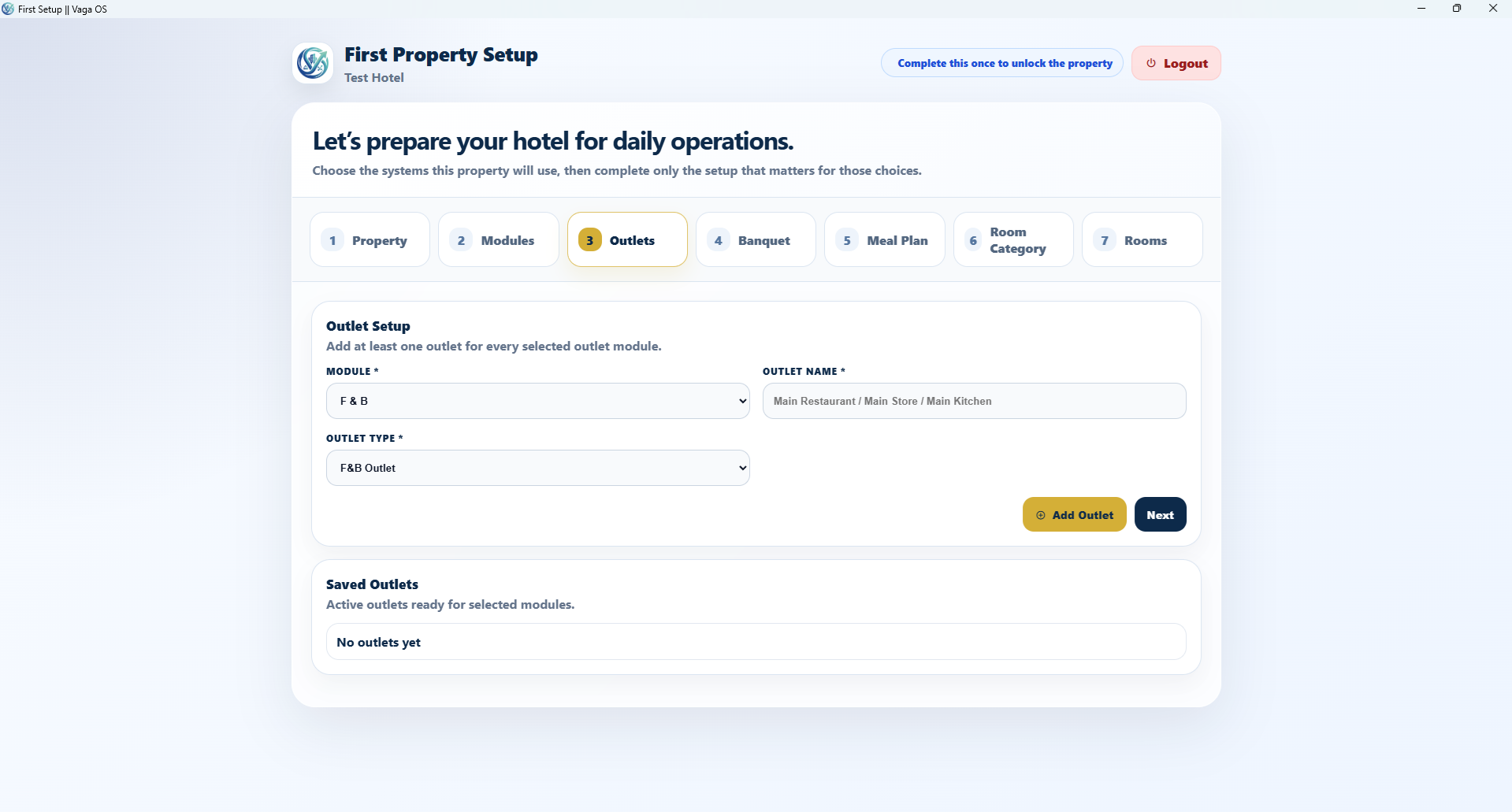Click the plus icon on Add Outlet

(x=1041, y=515)
